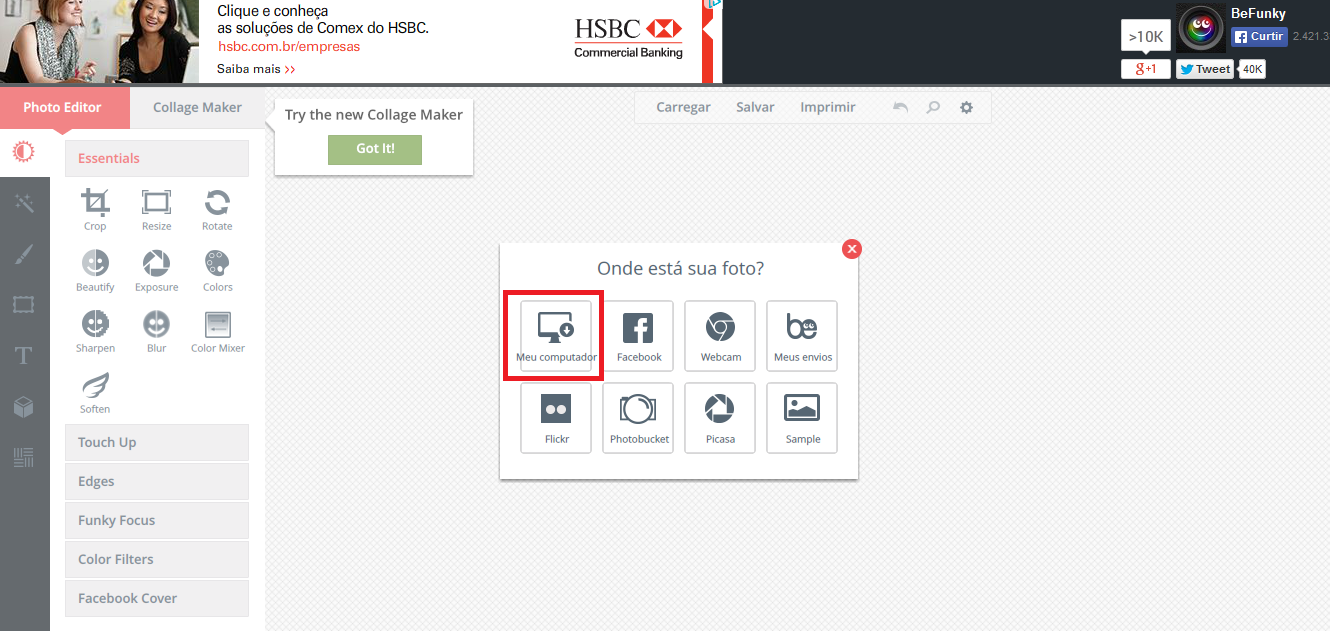Expand the Facebook Cover section
The width and height of the screenshot is (1330, 631).
157,598
